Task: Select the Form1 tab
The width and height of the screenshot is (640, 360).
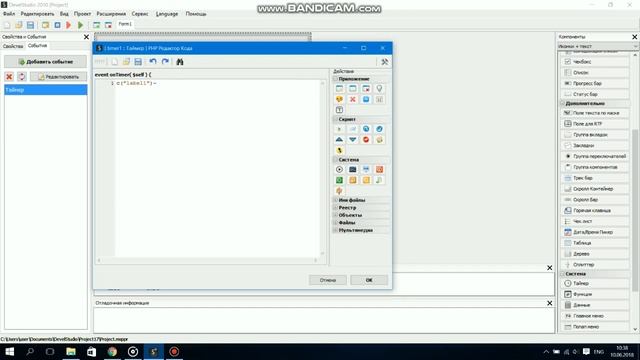Action: tap(125, 24)
